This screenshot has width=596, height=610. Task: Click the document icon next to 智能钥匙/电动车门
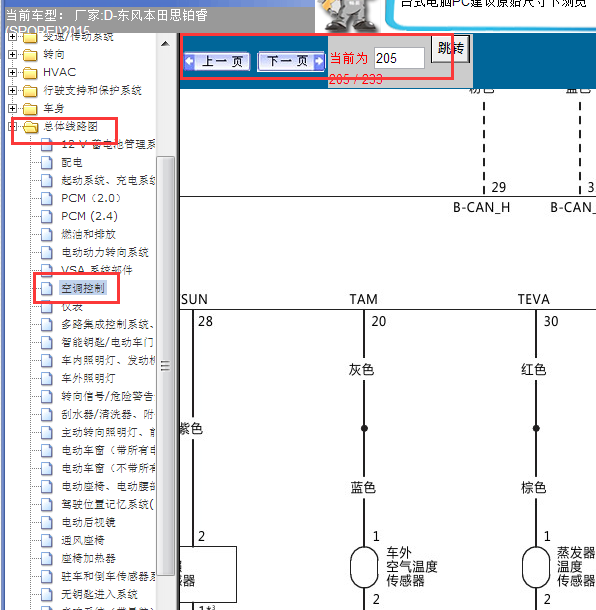pos(47,342)
